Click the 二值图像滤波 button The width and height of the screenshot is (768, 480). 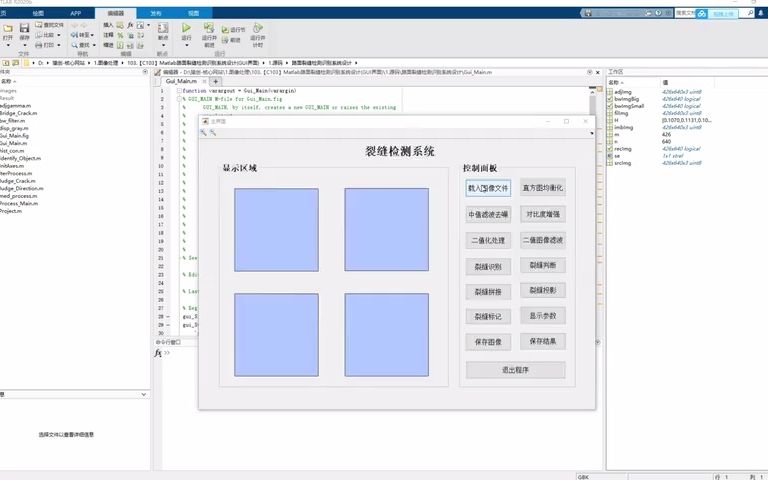(x=543, y=240)
